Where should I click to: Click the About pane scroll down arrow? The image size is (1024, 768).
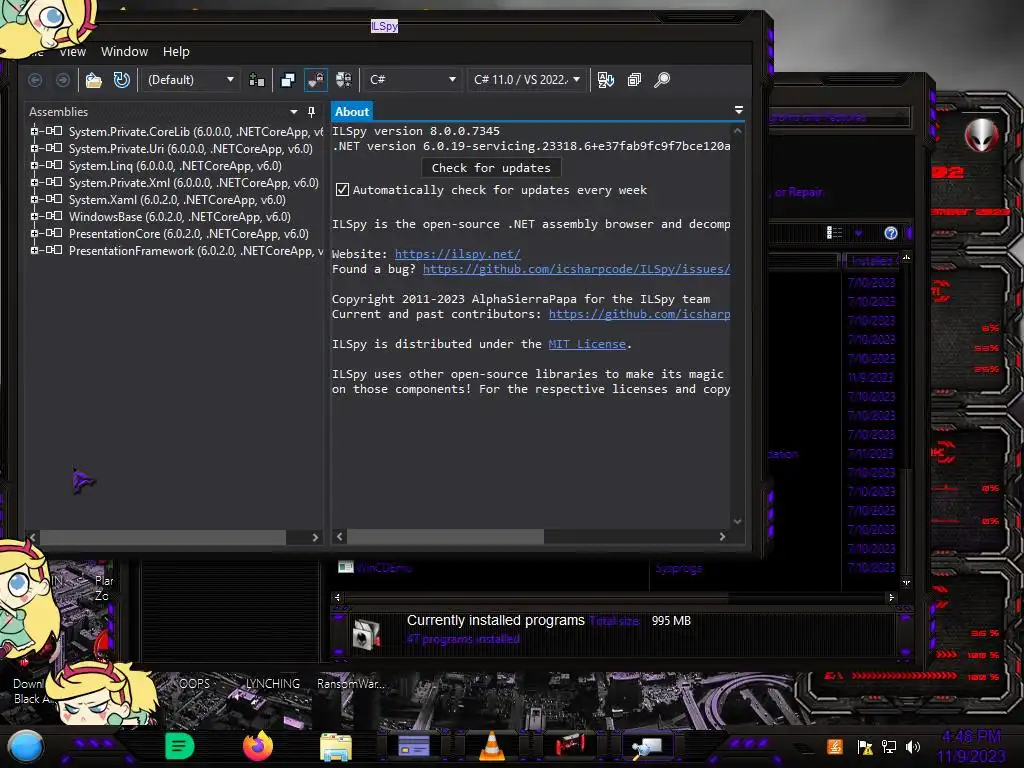click(x=737, y=521)
